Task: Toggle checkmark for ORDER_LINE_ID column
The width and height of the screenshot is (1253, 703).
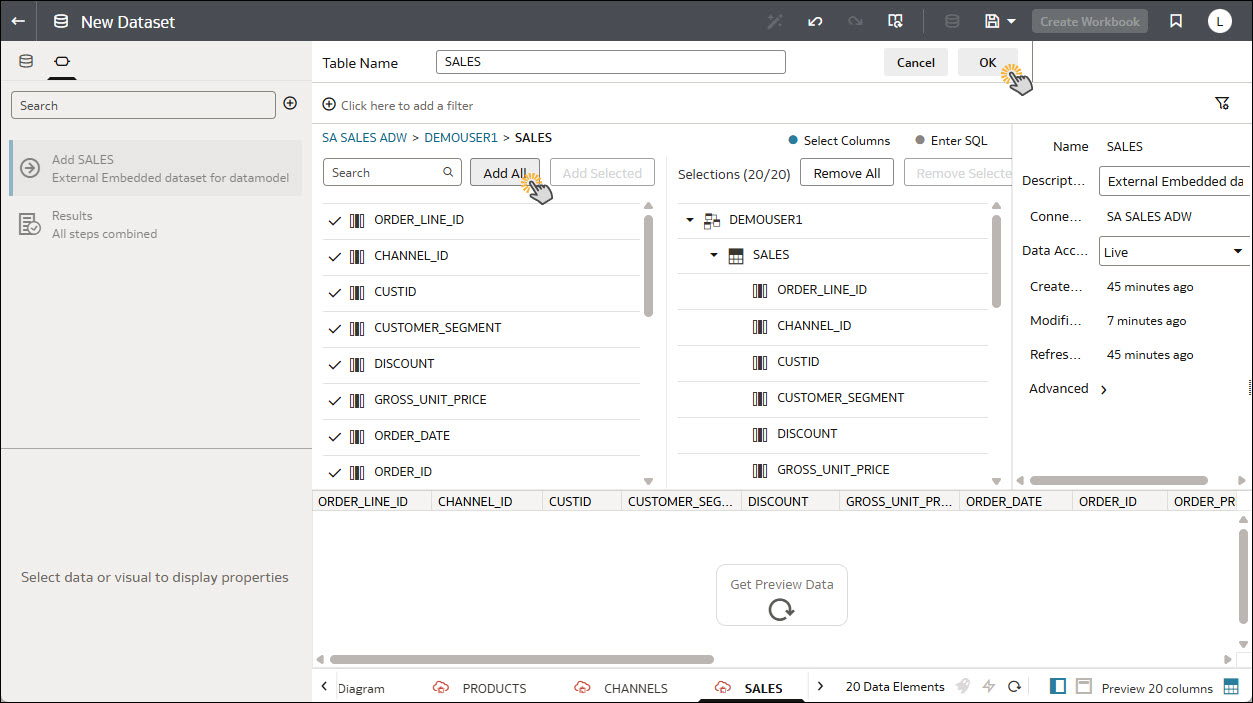Action: coord(335,220)
